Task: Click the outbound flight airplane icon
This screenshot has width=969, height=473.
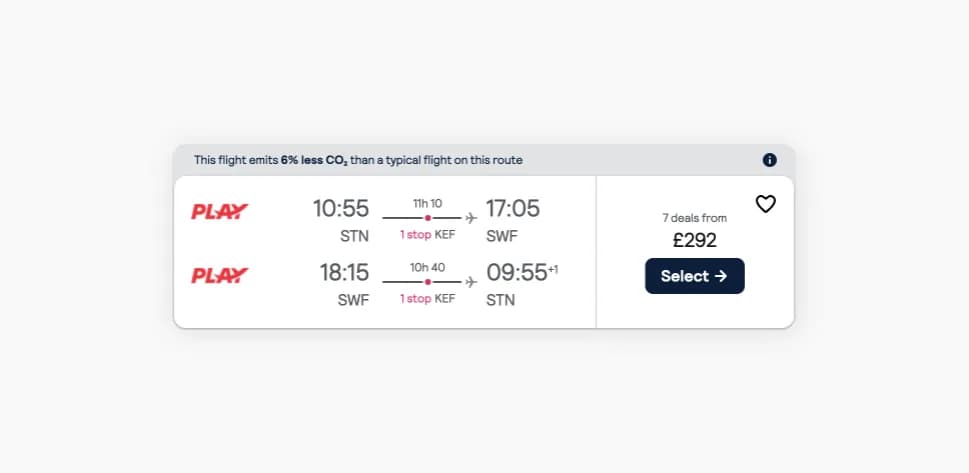Action: pos(471,217)
